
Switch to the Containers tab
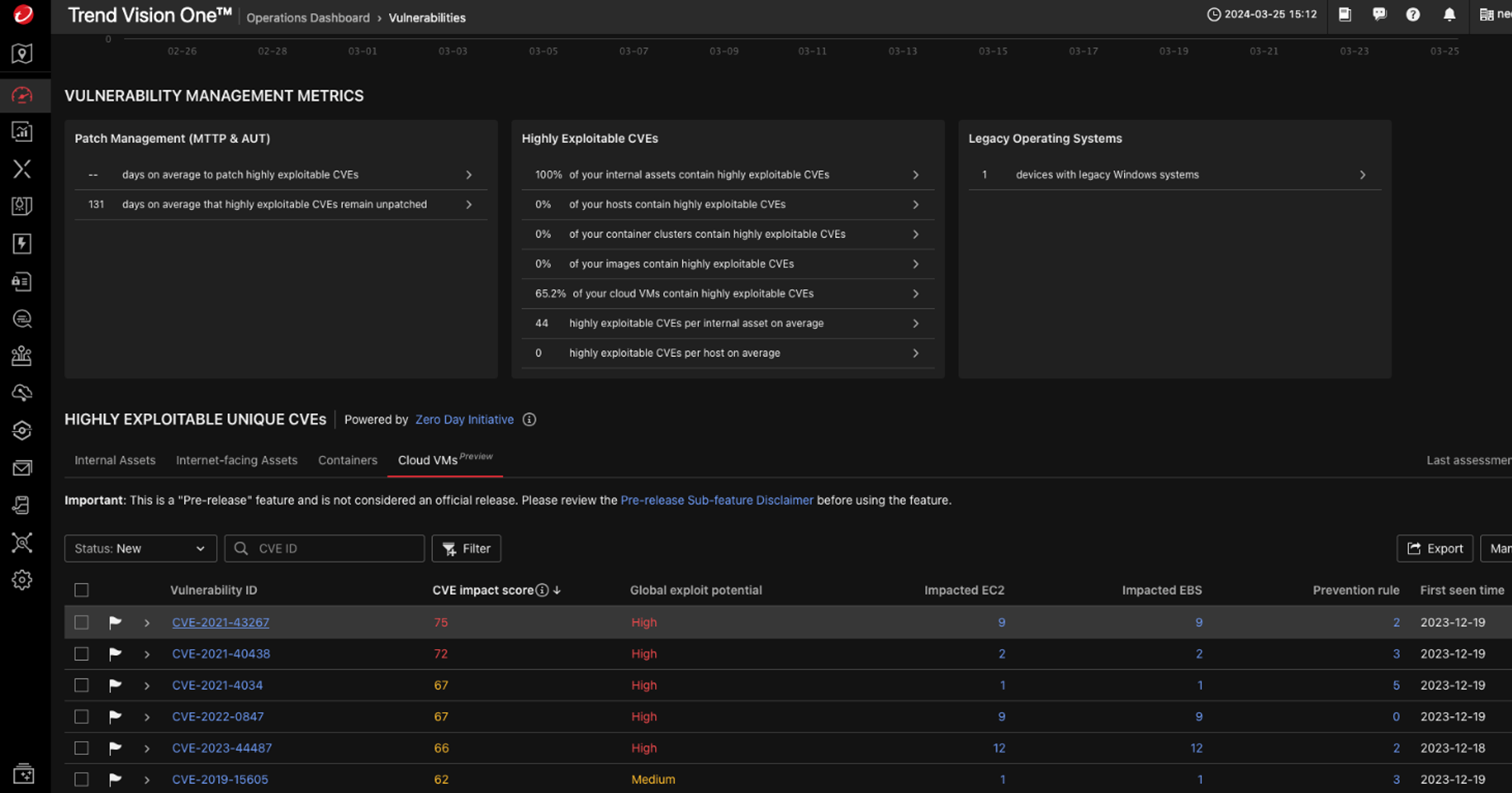[x=347, y=461]
